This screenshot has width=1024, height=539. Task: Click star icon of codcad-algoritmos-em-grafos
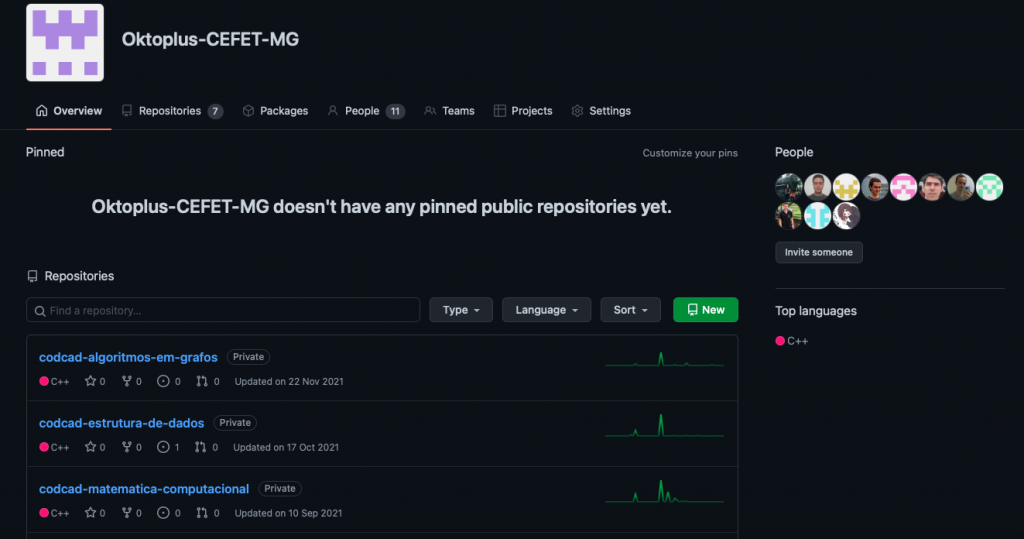tap(90, 381)
